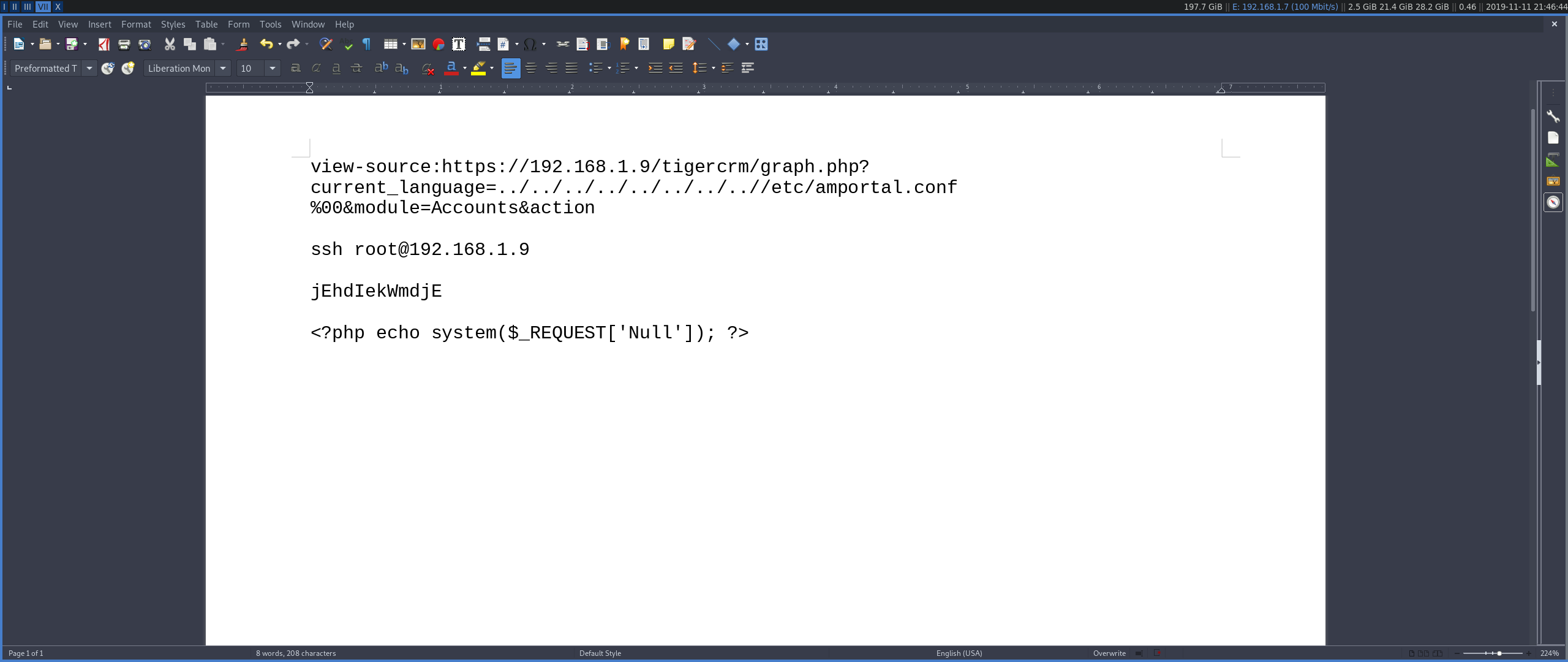Insert a text box

tap(459, 44)
